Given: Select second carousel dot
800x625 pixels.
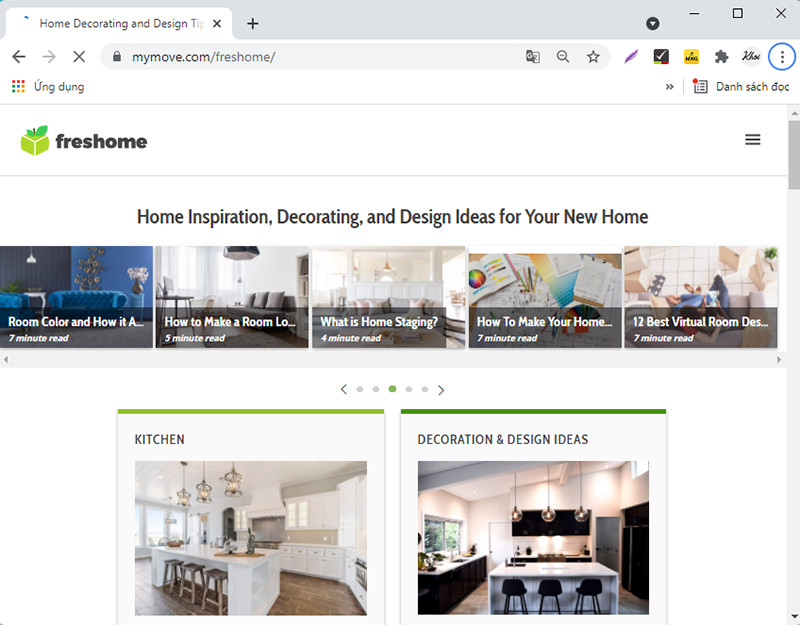Looking at the screenshot, I should (376, 389).
